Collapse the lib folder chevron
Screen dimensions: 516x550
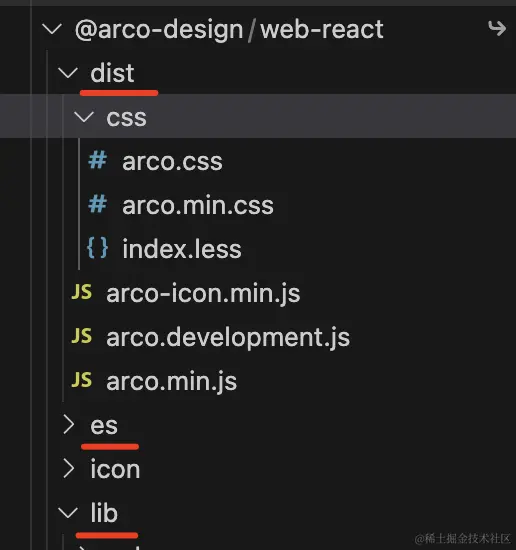(68, 512)
